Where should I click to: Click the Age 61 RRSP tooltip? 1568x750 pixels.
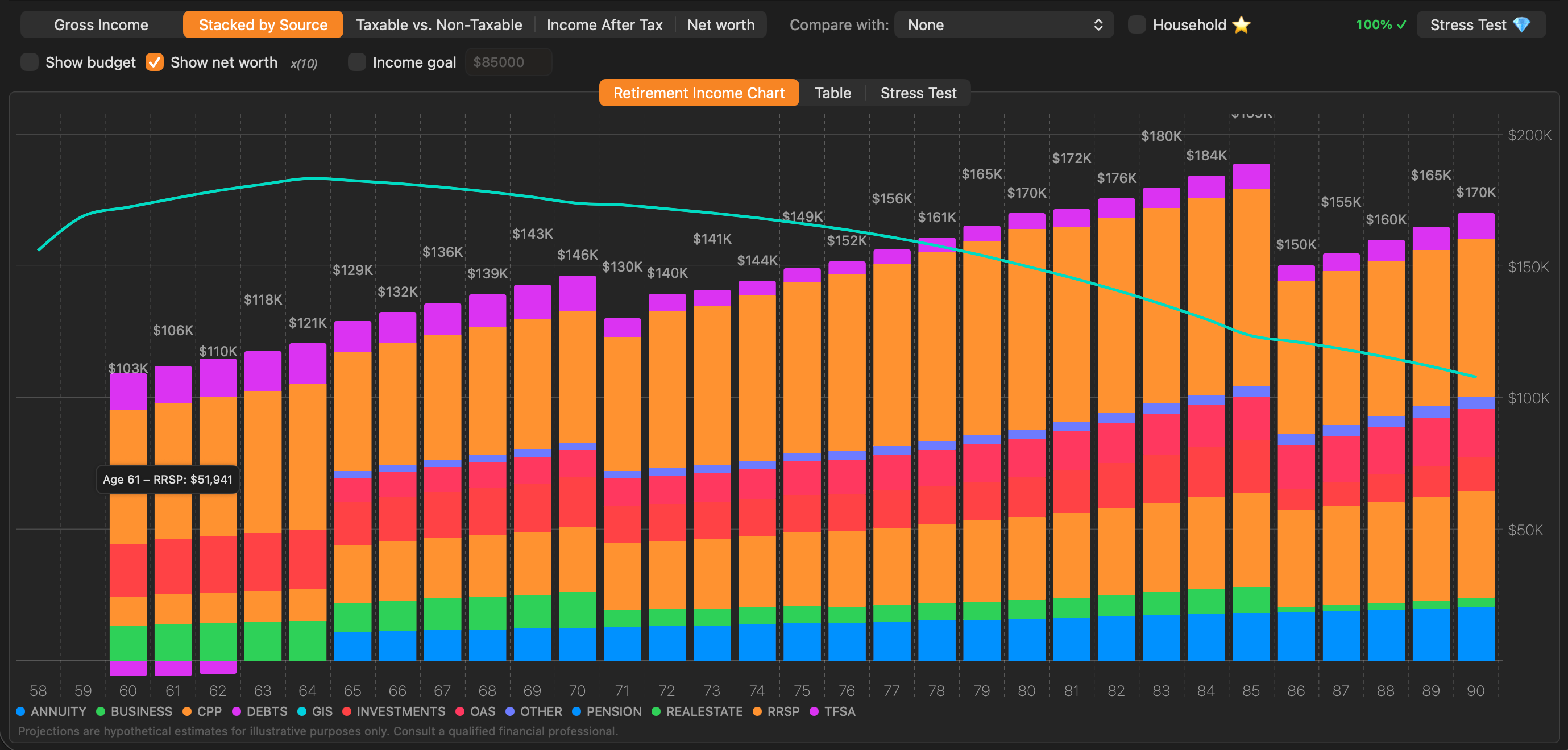coord(167,480)
